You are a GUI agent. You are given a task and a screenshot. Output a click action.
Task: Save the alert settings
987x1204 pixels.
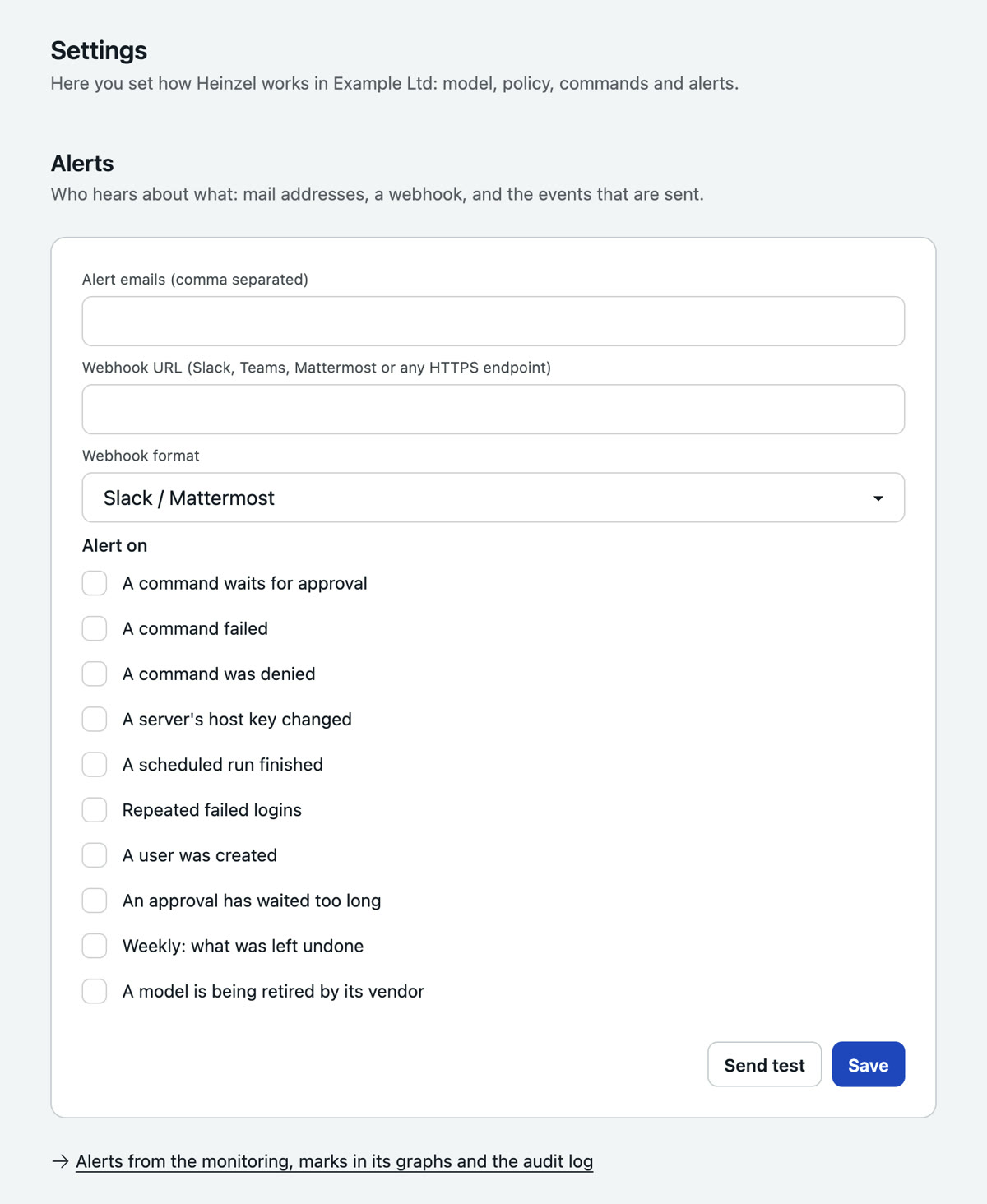click(x=869, y=1064)
